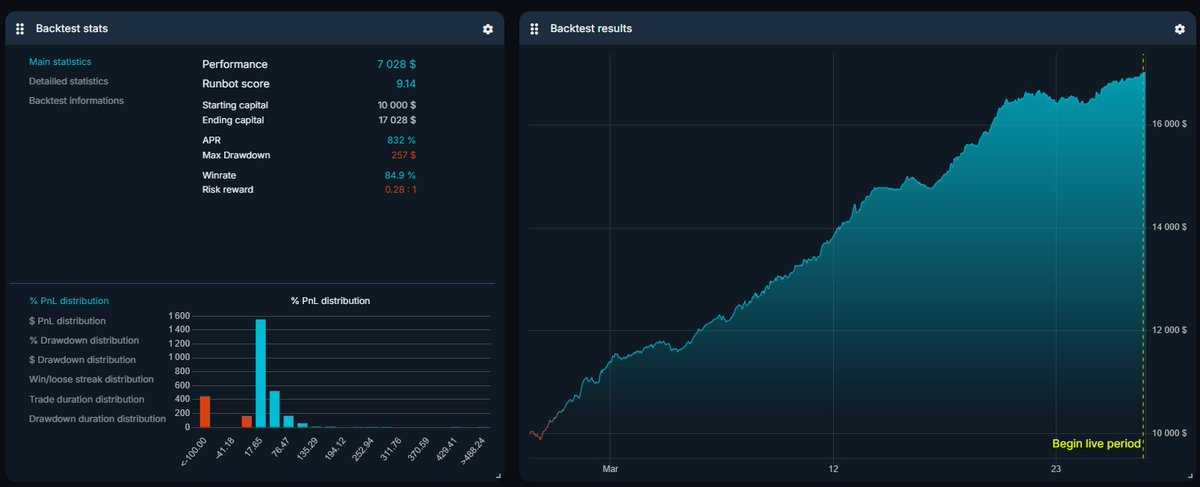Screen dimensions: 1200x487
Task: Click the 14 000 $ axis label
Action: click(x=1168, y=228)
